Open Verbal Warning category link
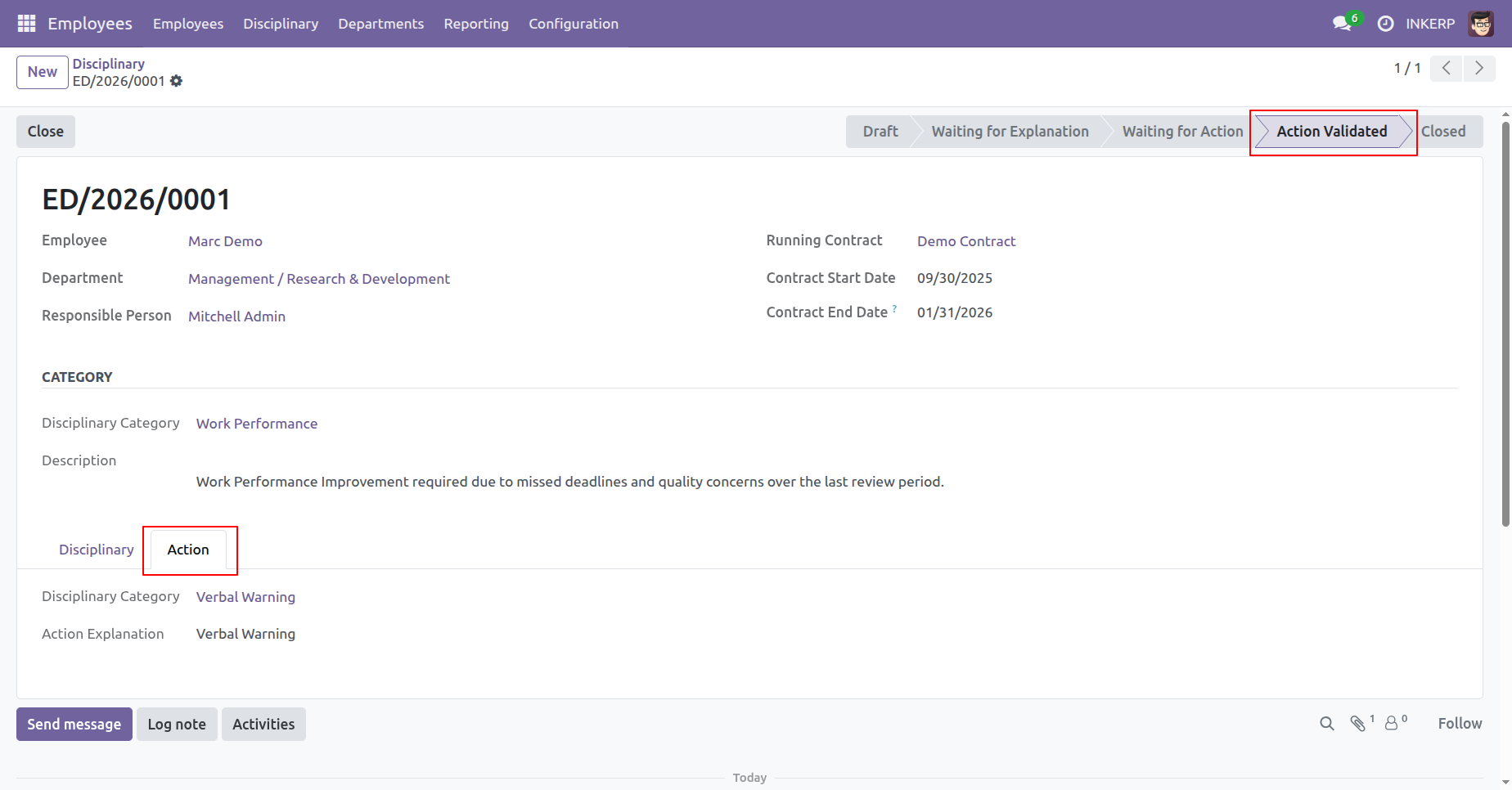This screenshot has width=1512, height=790. (245, 597)
